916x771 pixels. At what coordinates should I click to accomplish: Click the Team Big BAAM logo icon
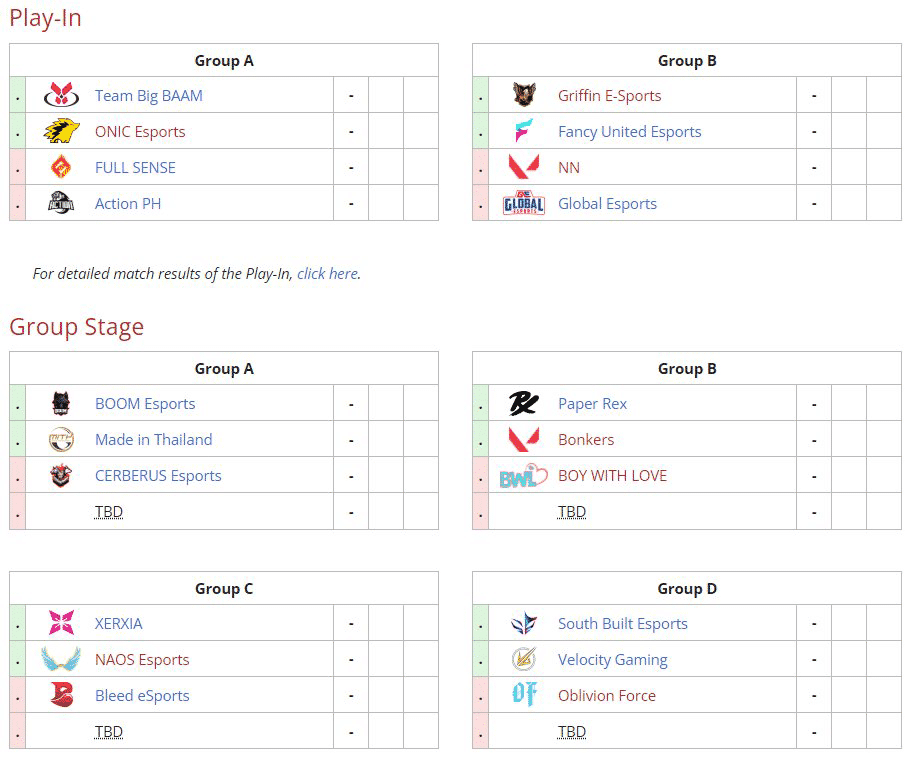coord(61,95)
